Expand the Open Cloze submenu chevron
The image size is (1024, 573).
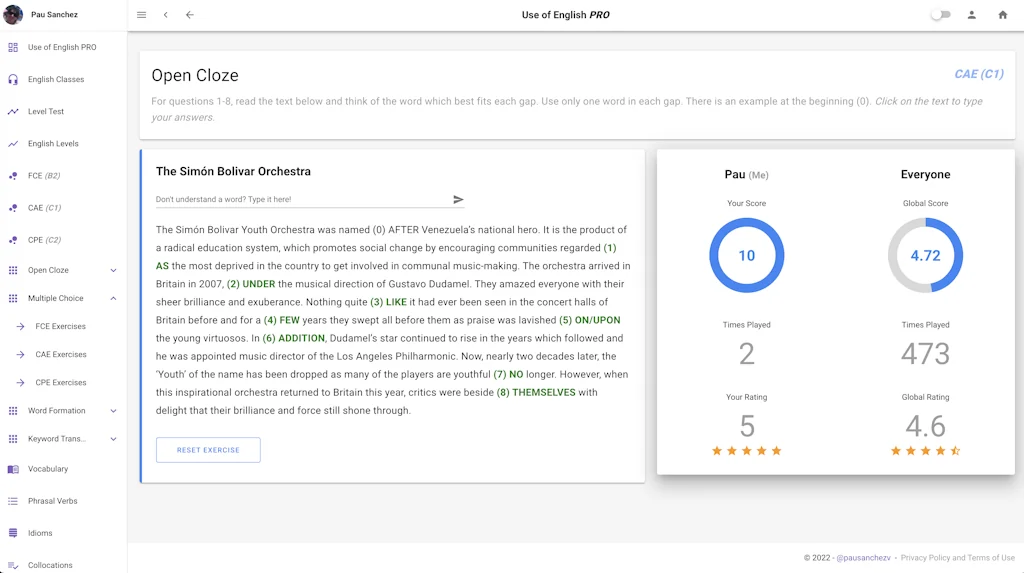pyautogui.click(x=113, y=270)
